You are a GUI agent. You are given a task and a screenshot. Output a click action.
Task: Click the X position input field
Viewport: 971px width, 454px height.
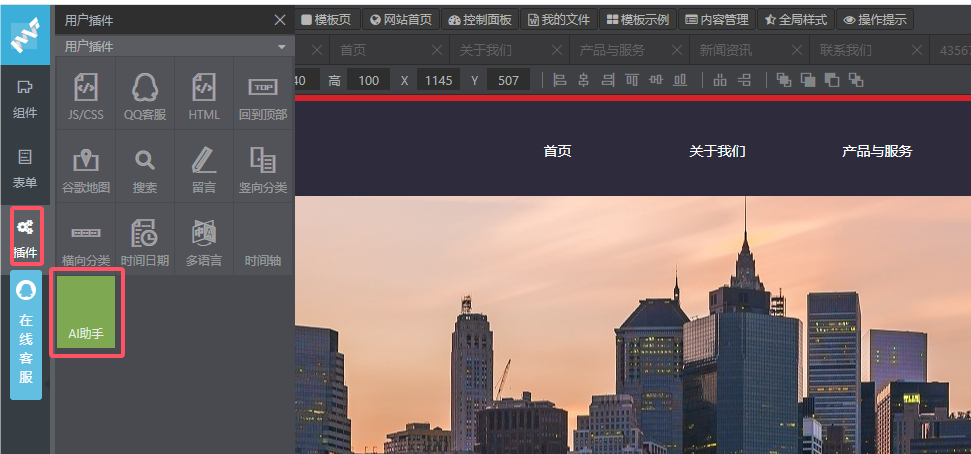(438, 80)
